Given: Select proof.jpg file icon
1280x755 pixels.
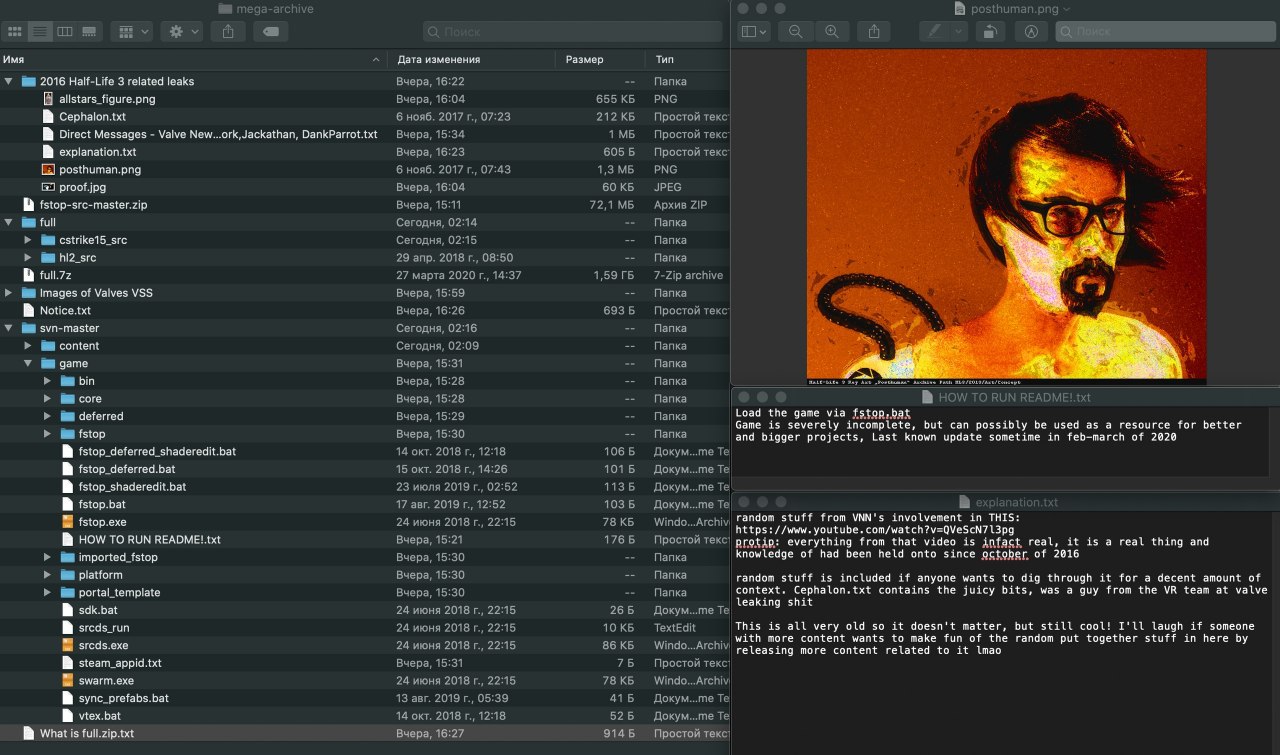Looking at the screenshot, I should 48,187.
